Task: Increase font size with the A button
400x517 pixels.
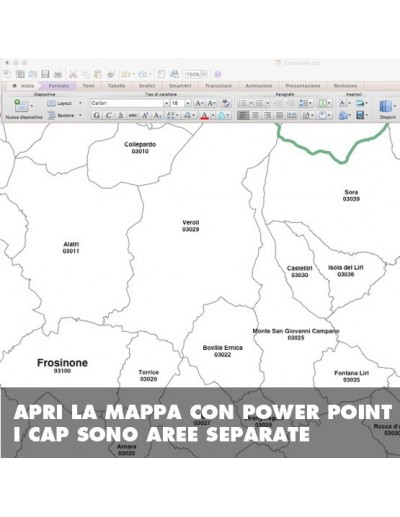Action: pos(199,103)
